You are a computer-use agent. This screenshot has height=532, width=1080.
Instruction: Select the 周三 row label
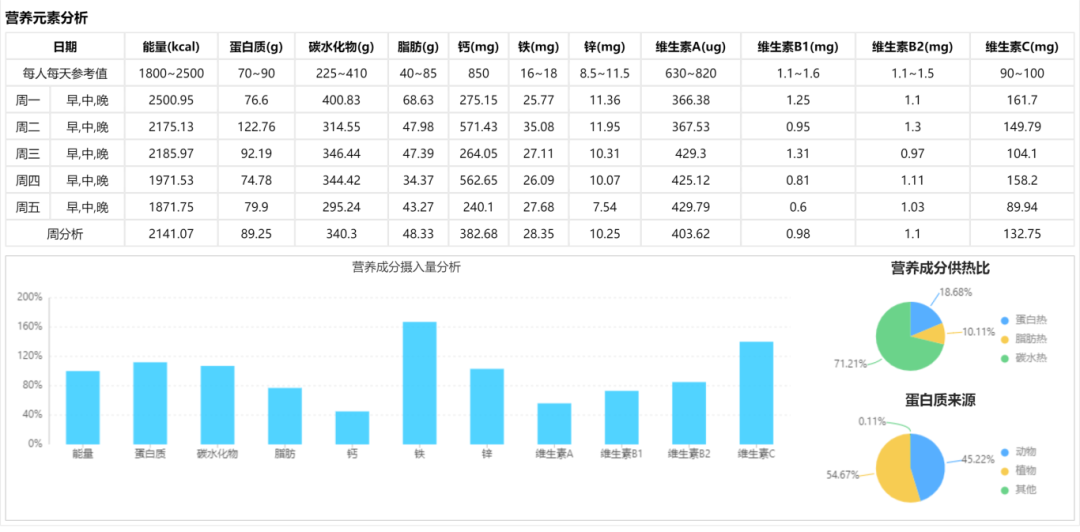(x=28, y=154)
